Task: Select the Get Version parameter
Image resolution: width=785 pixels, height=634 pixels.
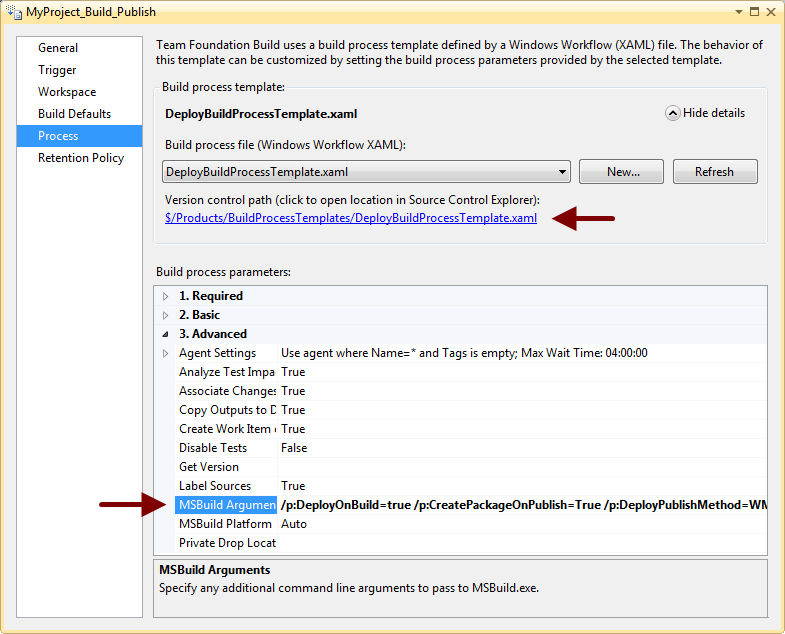Action: [x=226, y=467]
